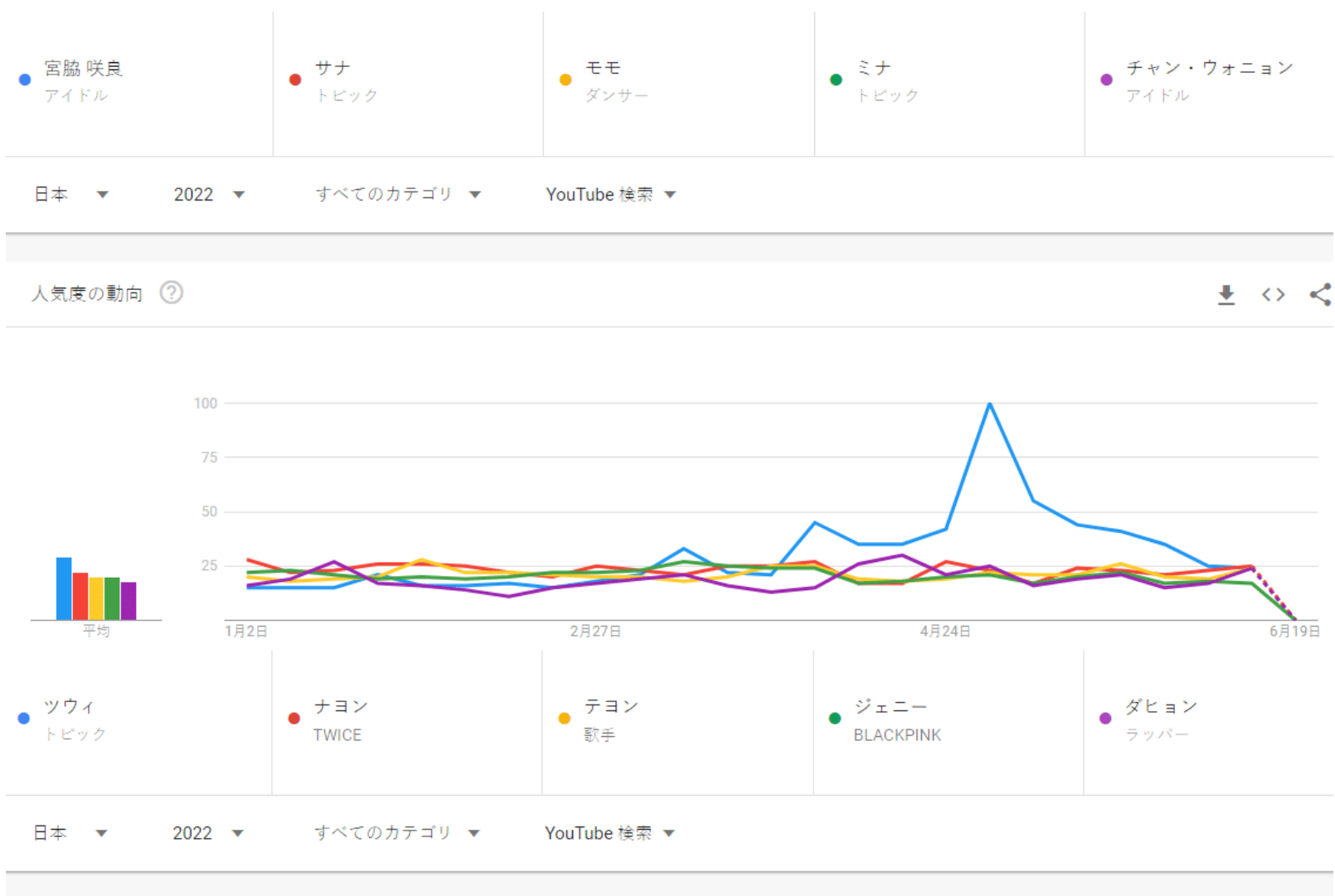Share the popularity trends chart

(x=1321, y=294)
